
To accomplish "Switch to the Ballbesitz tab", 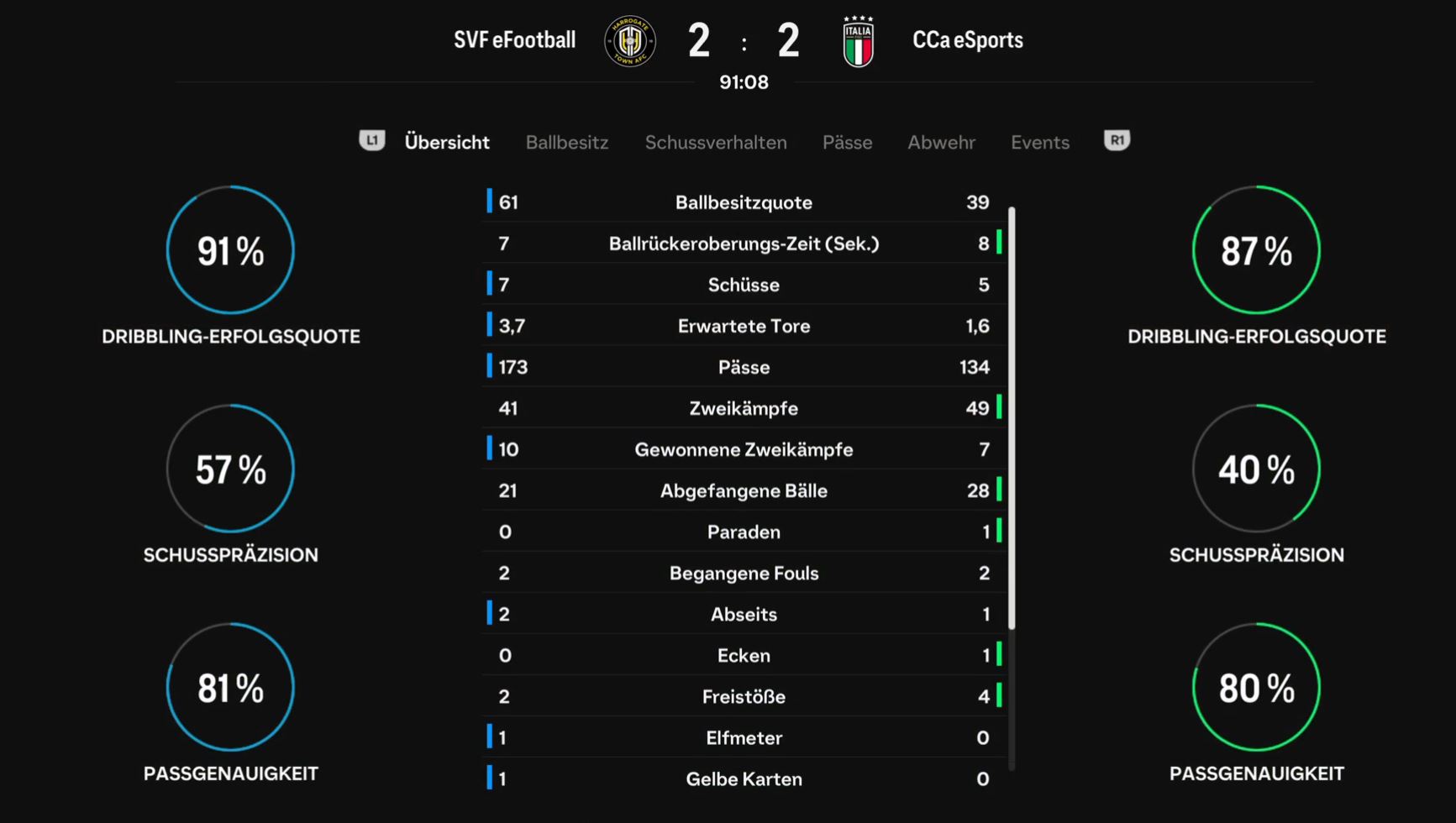I will coord(567,142).
